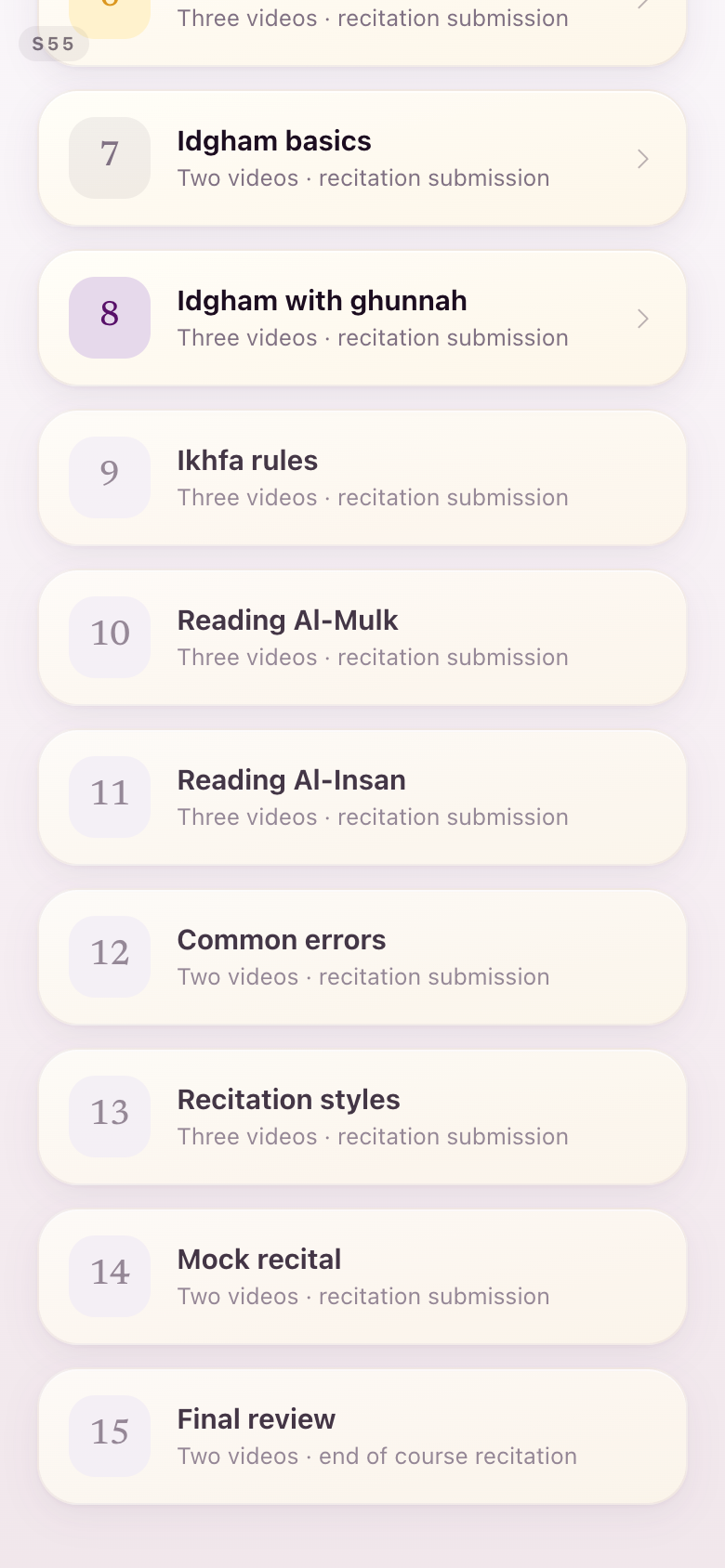Open the Mock recital lesson title
The height and width of the screenshot is (1568, 725).
pyautogui.click(x=259, y=1260)
